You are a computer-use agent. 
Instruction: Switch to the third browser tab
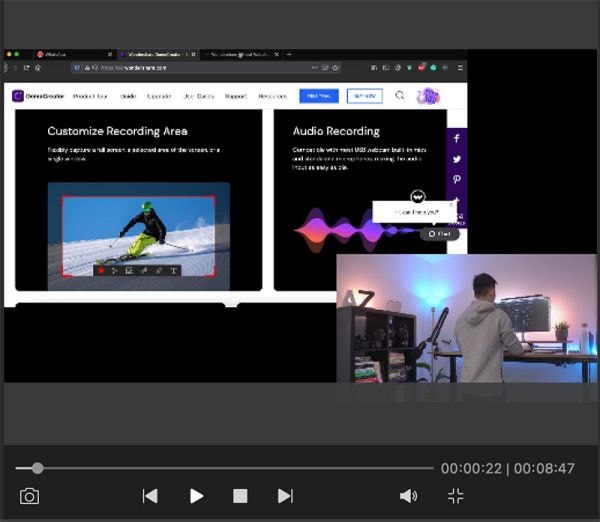[x=240, y=54]
